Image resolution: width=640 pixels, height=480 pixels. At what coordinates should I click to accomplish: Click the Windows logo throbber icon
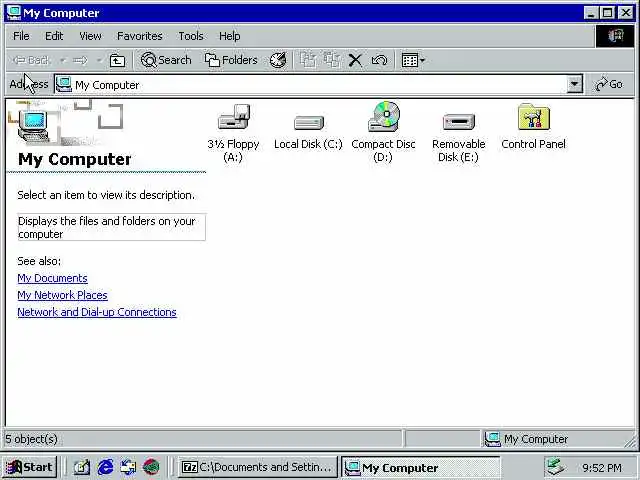coord(615,36)
